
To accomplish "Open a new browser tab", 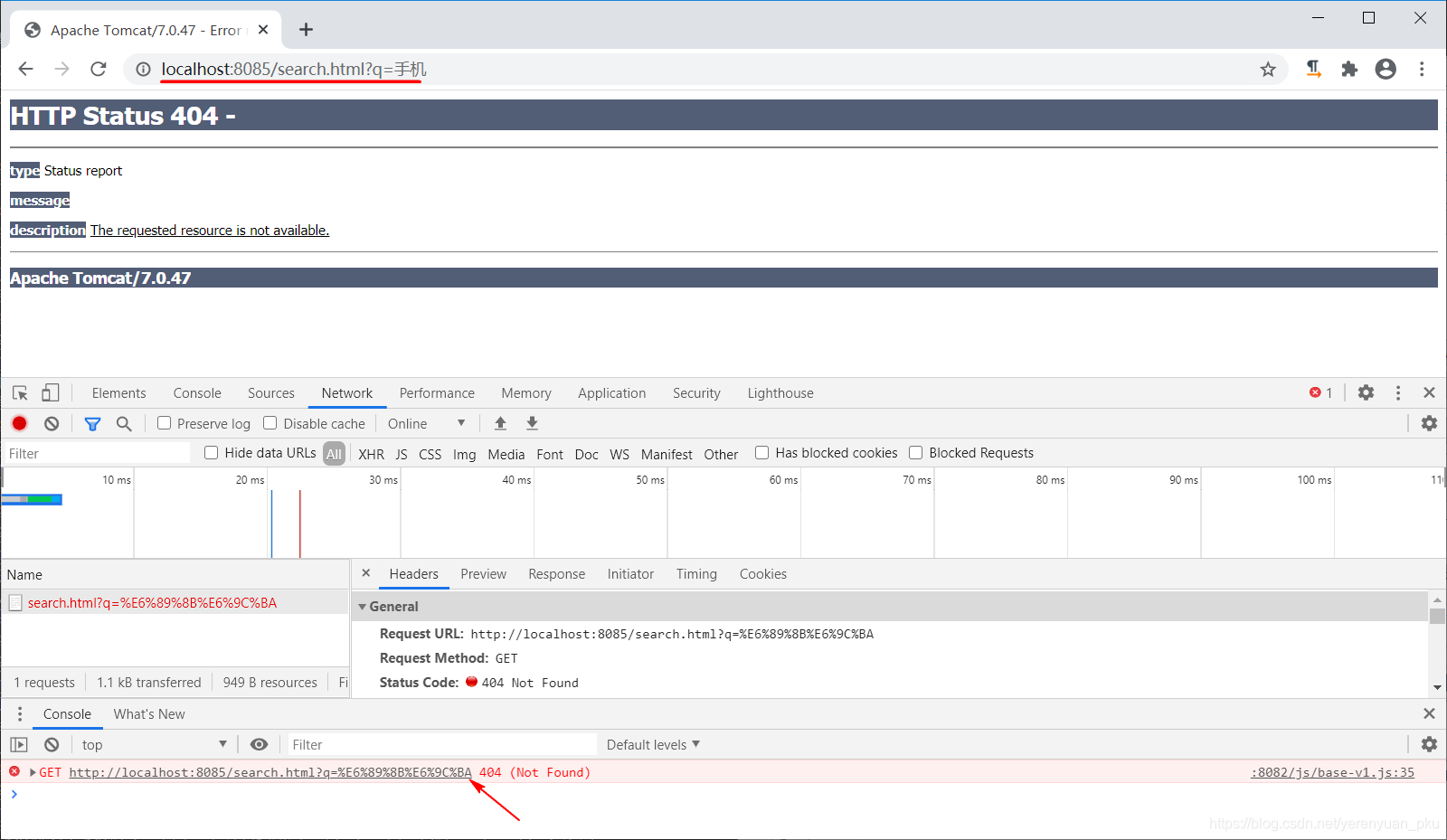I will coord(306,30).
